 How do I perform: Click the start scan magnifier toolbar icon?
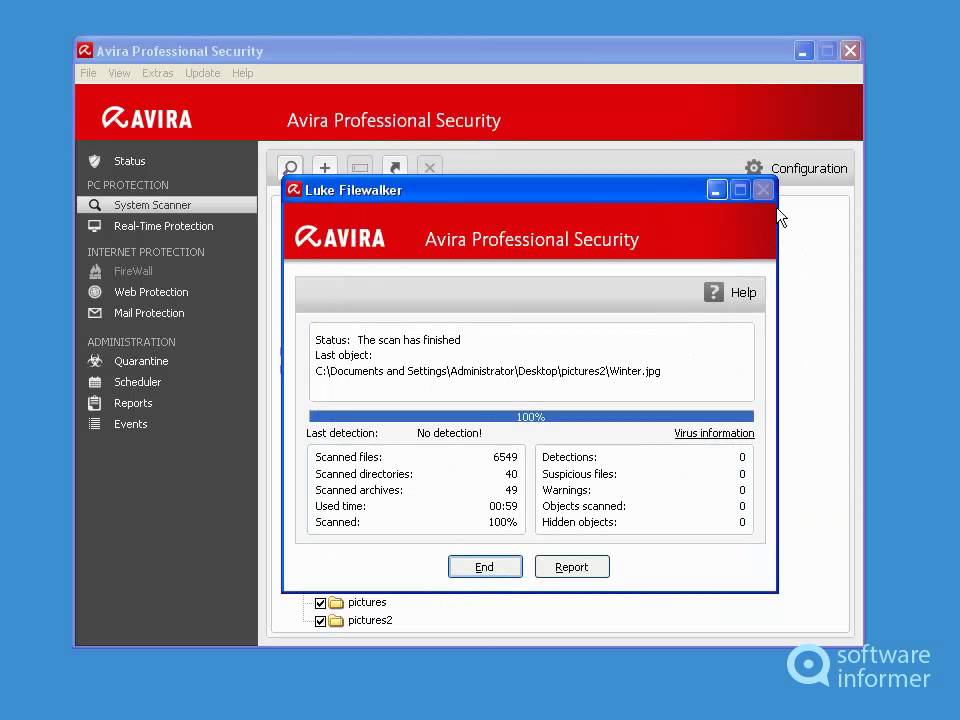[290, 167]
